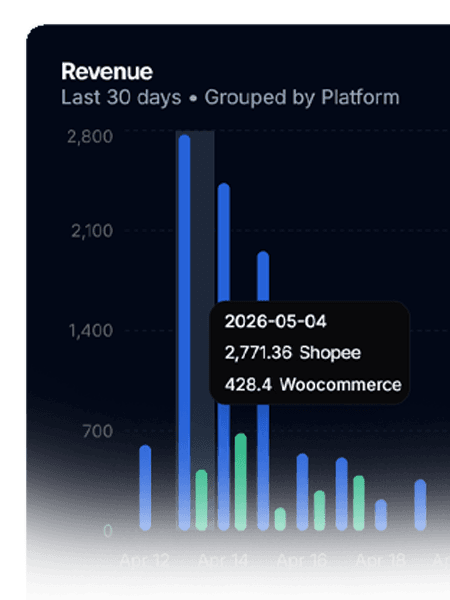Click the 'Apr 16' x-axis label
The height and width of the screenshot is (600, 450).
coord(302,561)
